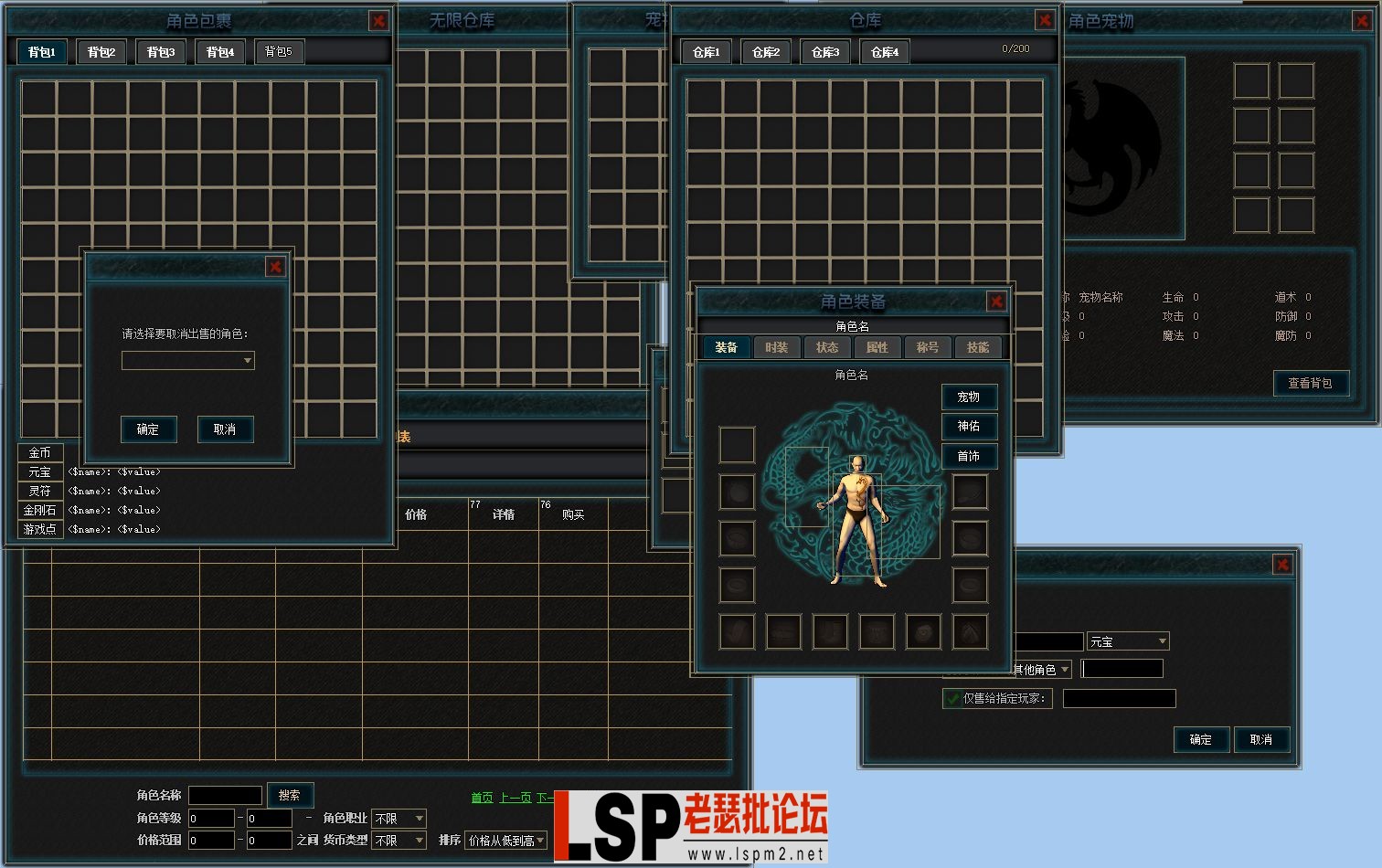Switch to the 仓库1 tab
This screenshot has width=1382, height=868.
[x=707, y=52]
